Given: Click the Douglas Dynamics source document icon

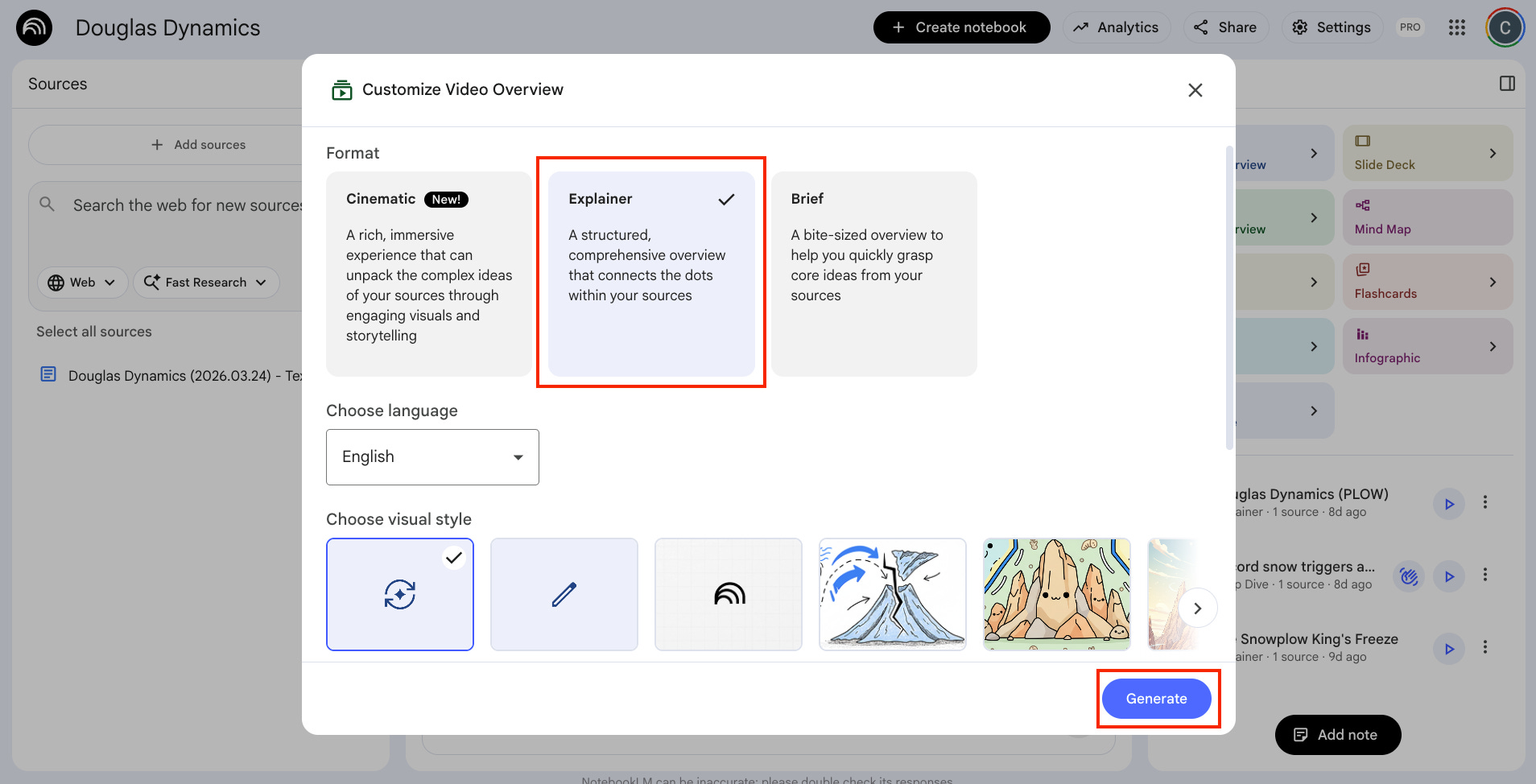Looking at the screenshot, I should coord(48,374).
